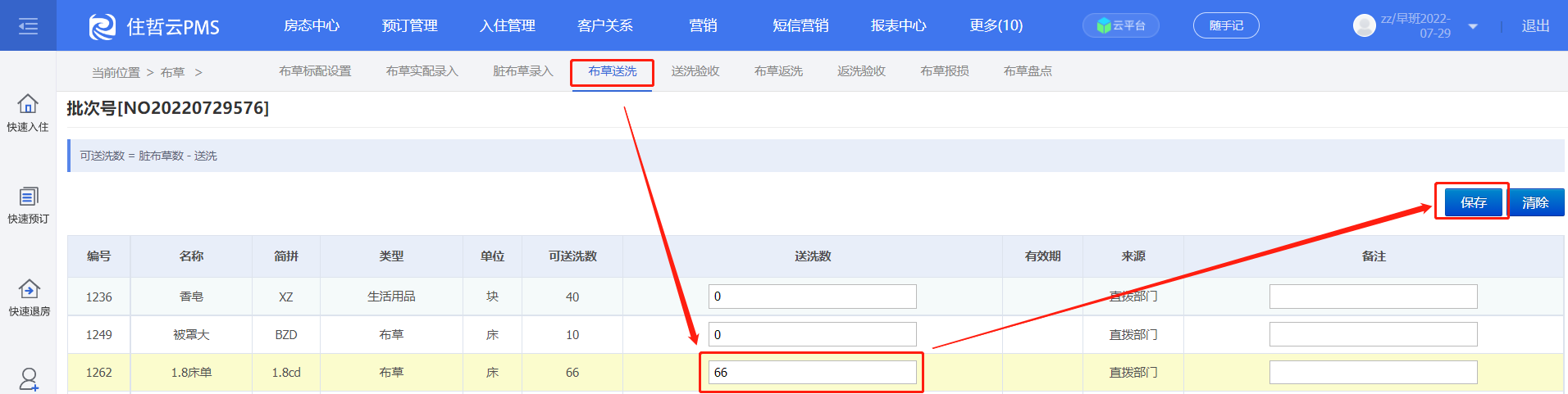Screen dimensions: 1568x394
Task: Open the 云平台 cloud platform button
Action: [x=1121, y=26]
